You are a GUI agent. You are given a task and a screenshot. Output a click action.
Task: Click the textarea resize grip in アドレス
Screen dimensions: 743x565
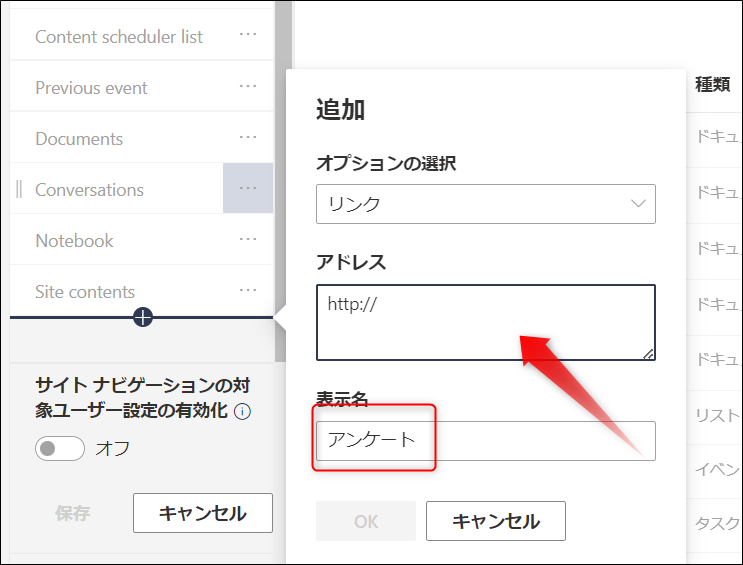point(648,354)
